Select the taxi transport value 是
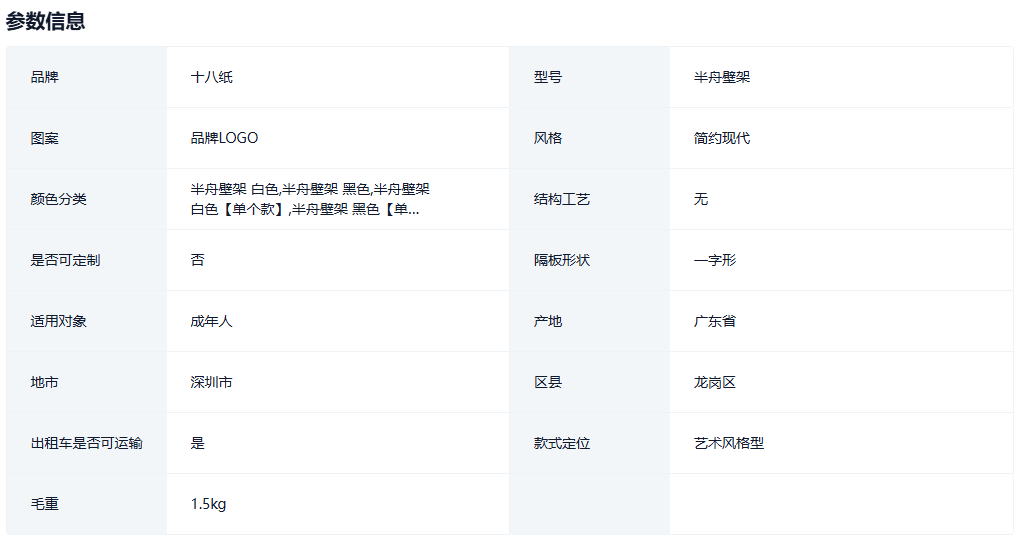The image size is (1023, 541). [x=198, y=443]
